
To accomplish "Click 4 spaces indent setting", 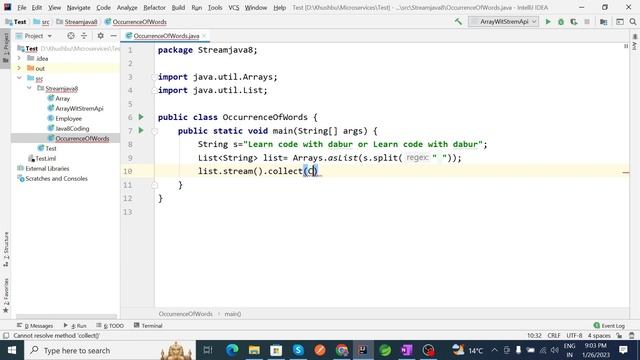I will (x=599, y=336).
